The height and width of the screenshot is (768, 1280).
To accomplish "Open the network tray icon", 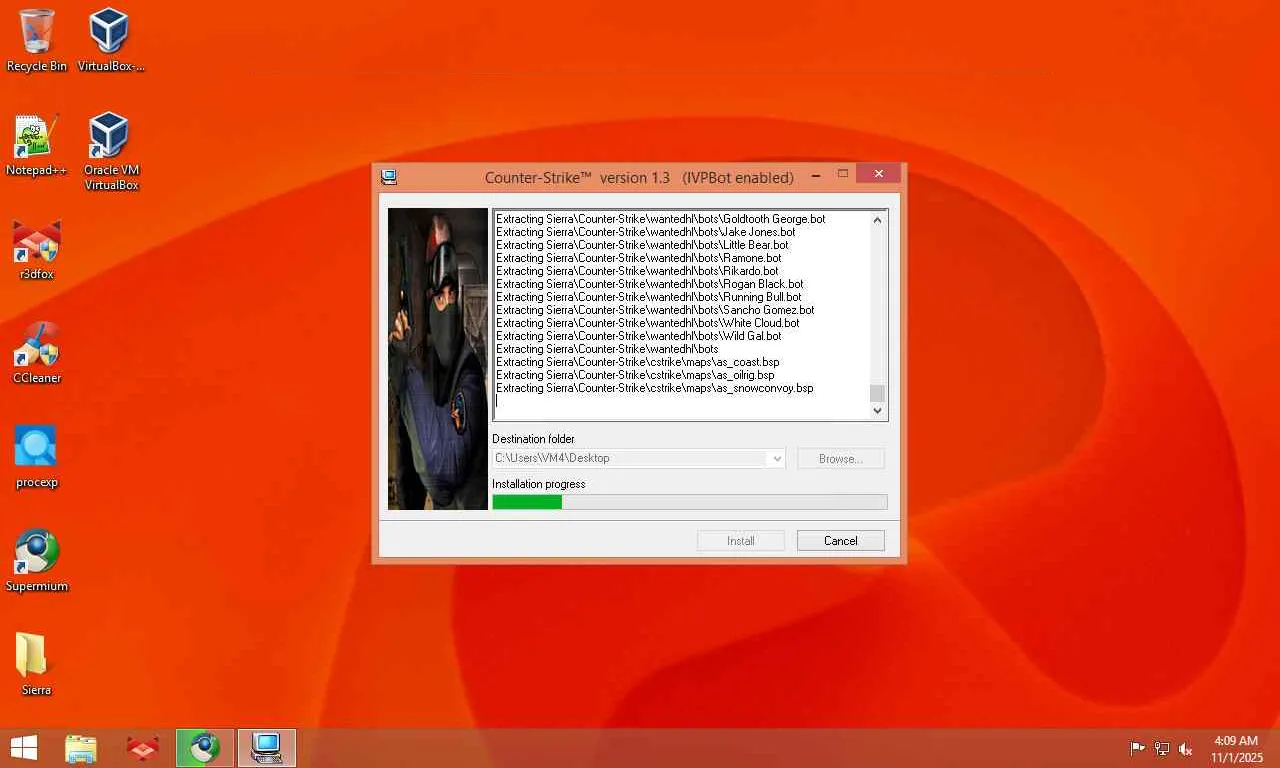I will pos(1162,749).
